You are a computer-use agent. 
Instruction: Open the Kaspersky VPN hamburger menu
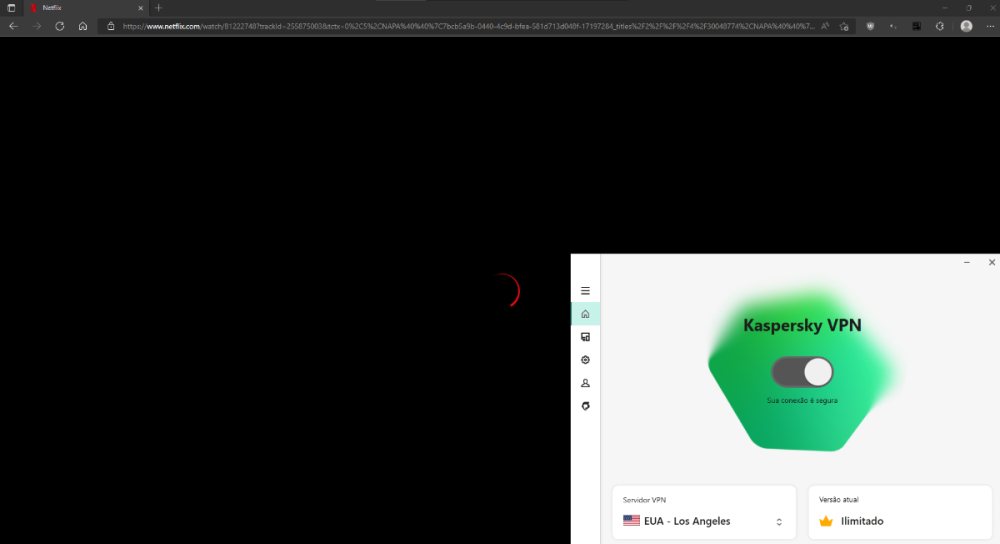tap(585, 291)
